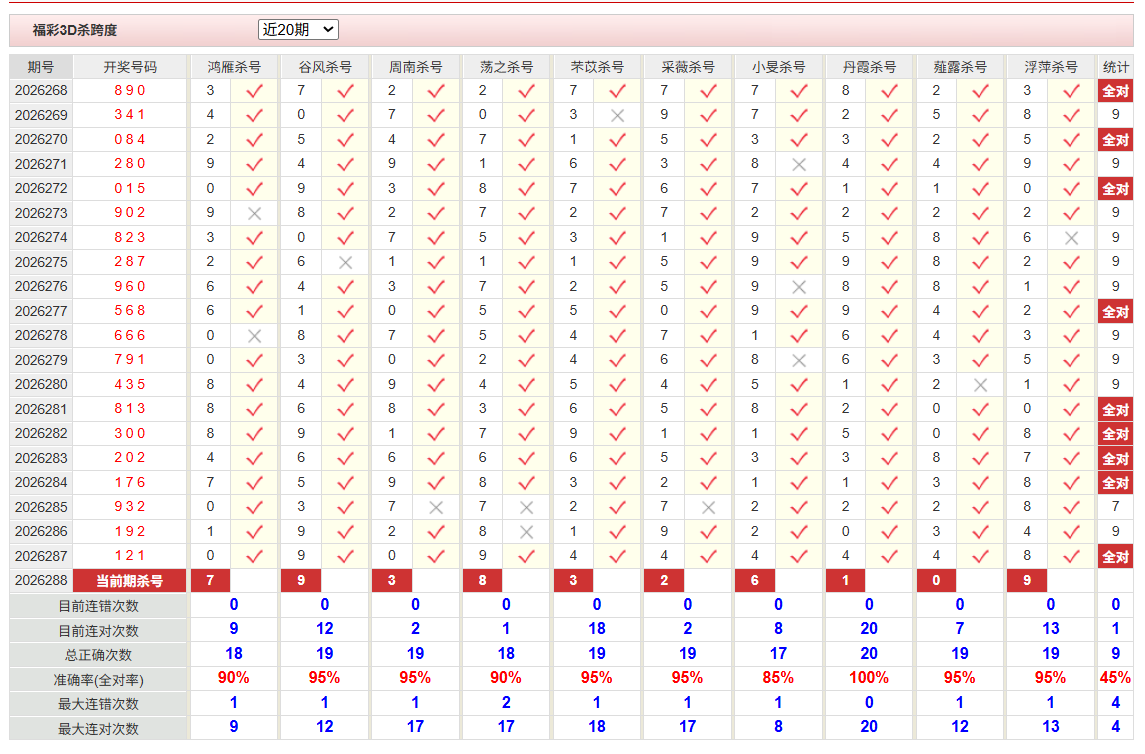Click the 85% accuracy value under 小旻杀号
Viewport: 1145px width, 754px height.
778,678
